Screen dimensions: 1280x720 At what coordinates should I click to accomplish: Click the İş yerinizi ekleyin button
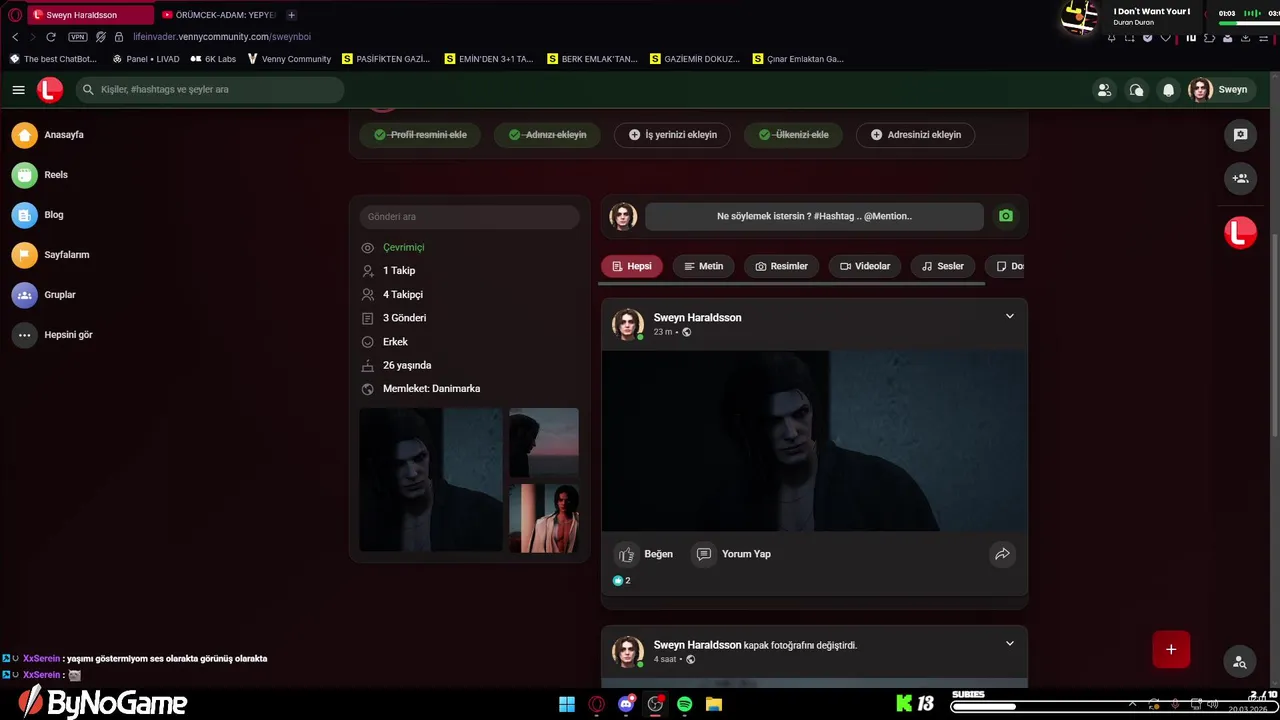tap(673, 135)
